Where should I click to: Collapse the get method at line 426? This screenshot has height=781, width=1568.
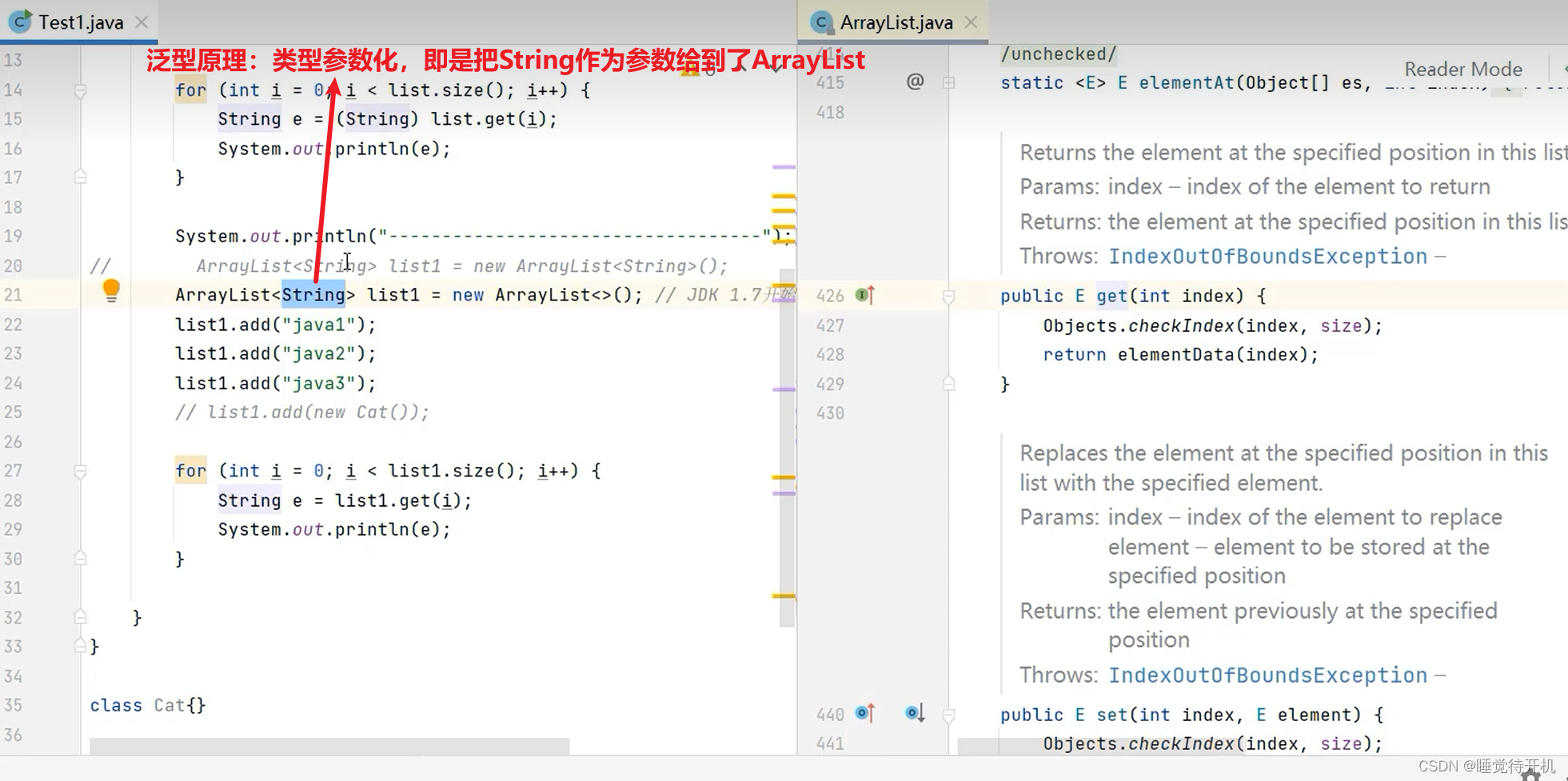click(948, 297)
